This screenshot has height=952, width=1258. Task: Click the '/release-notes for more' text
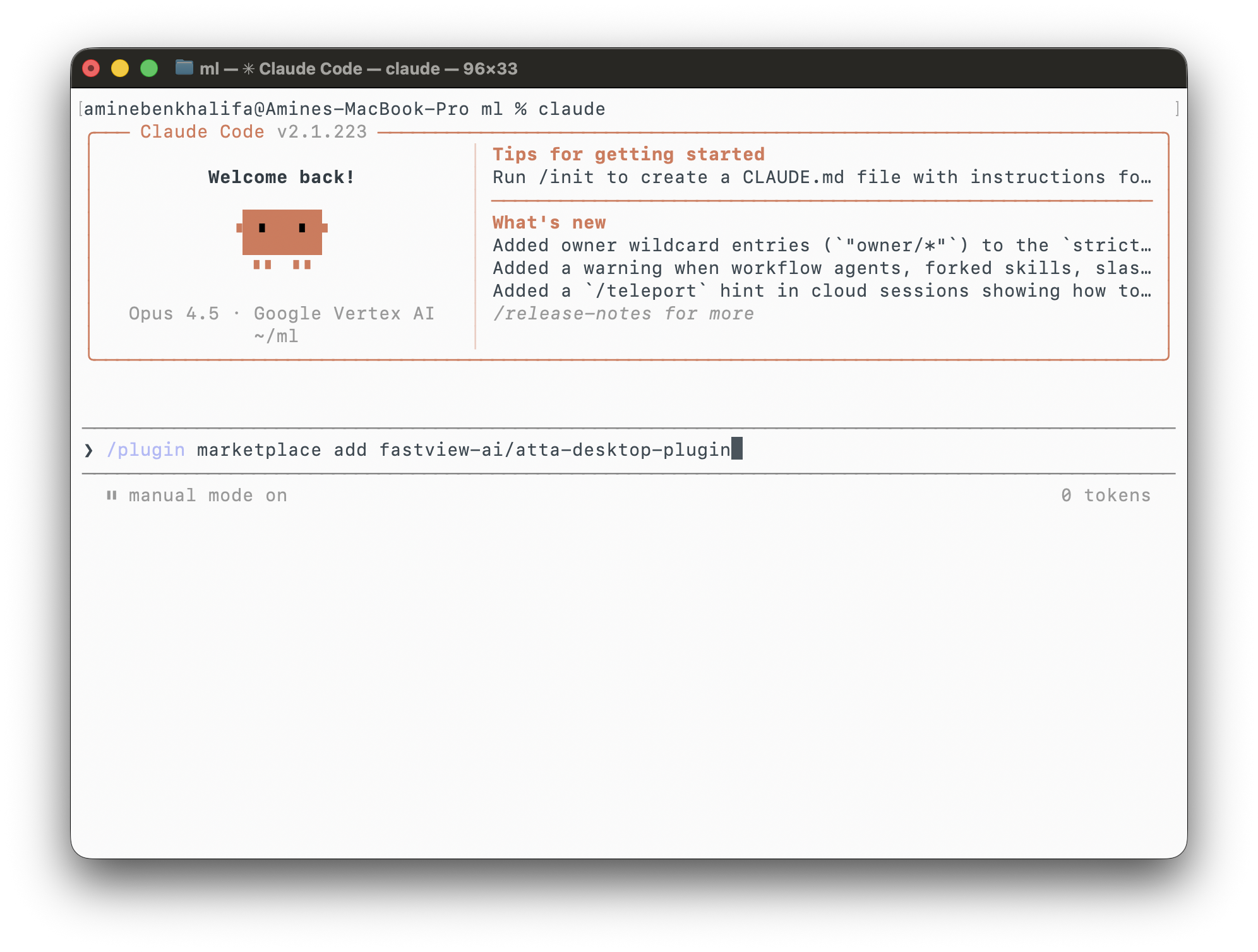coord(623,314)
